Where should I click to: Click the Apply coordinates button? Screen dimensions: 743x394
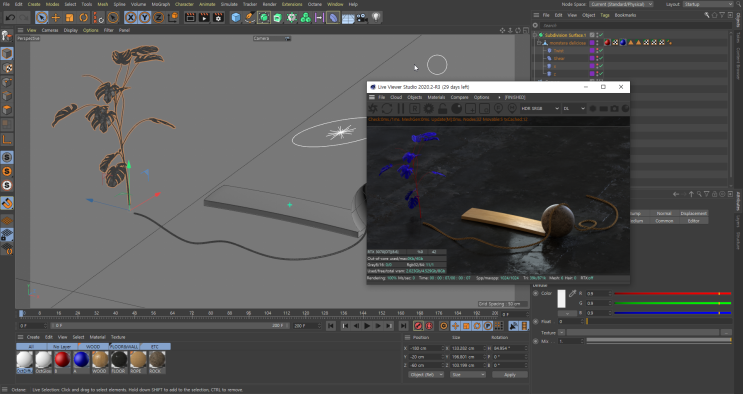coord(509,375)
